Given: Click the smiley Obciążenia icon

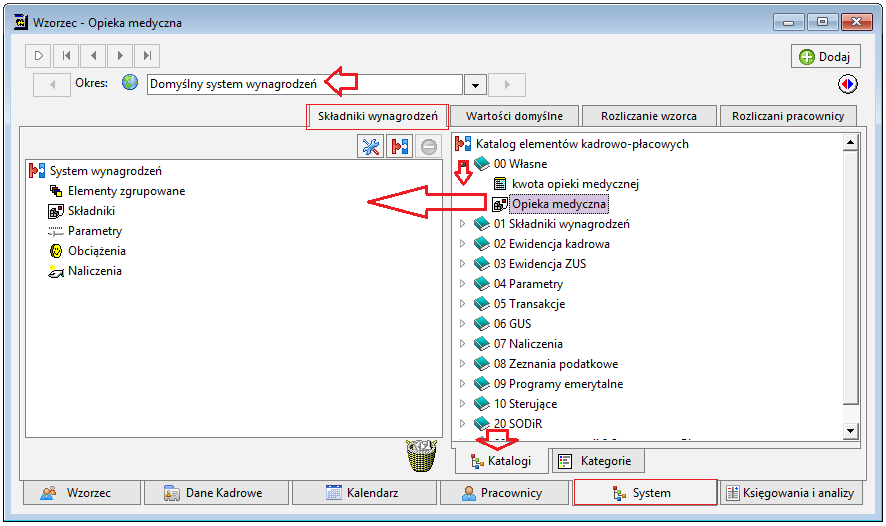Looking at the screenshot, I should click(x=56, y=251).
